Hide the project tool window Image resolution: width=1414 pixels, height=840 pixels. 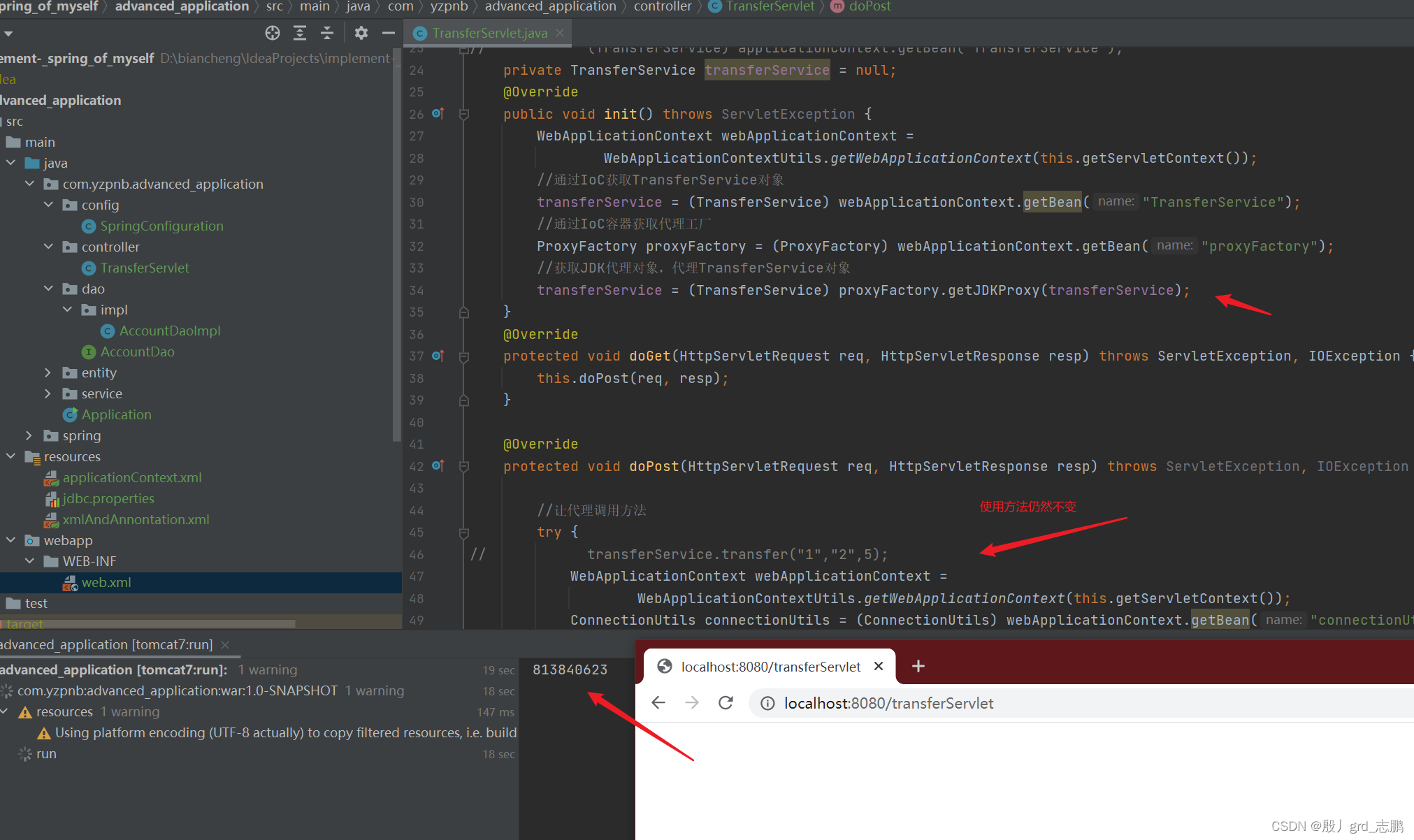tap(389, 33)
